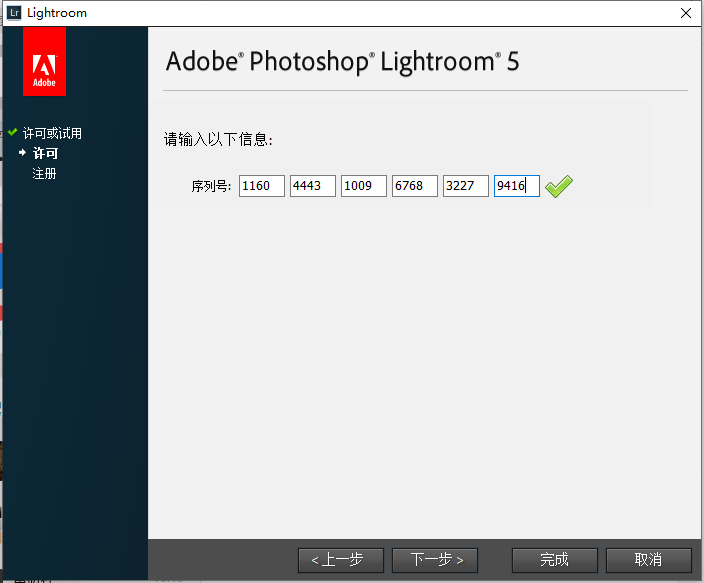The width and height of the screenshot is (704, 583).
Task: Click the last serial field containing 9416
Action: [x=517, y=186]
